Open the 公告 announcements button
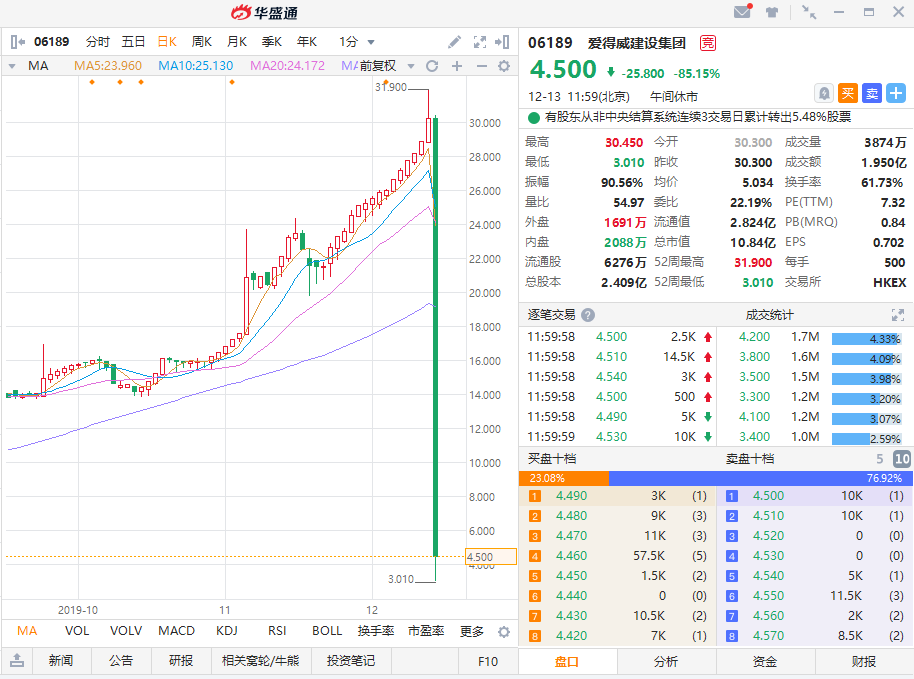Viewport: 914px width, 679px height. pos(121,661)
